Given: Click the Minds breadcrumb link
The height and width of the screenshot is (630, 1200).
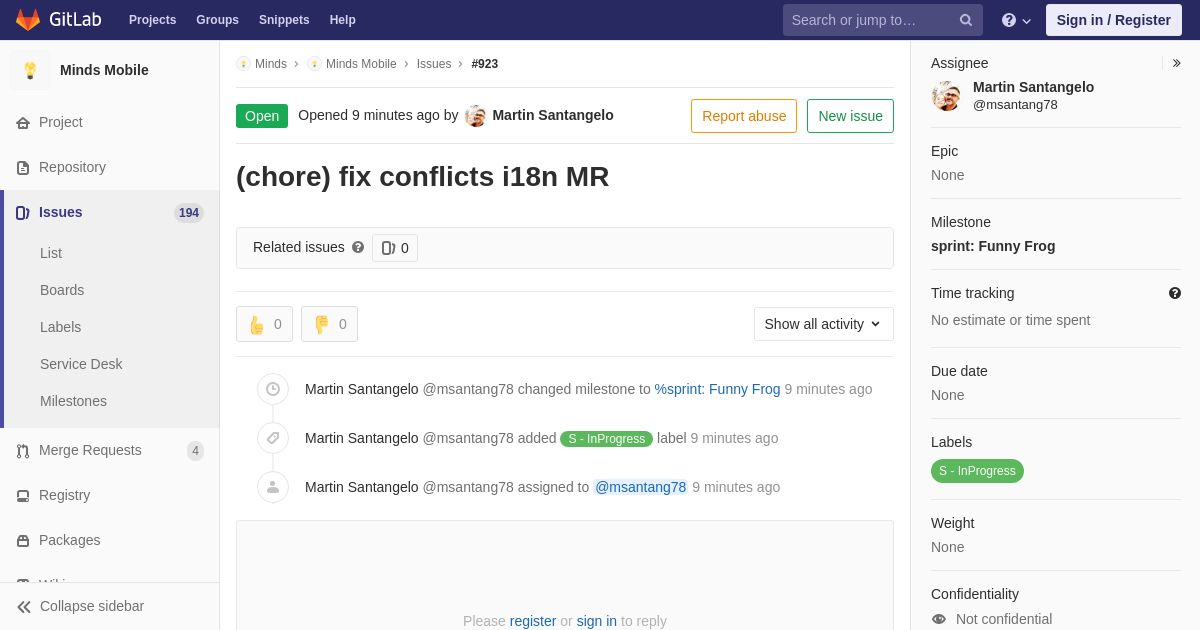Looking at the screenshot, I should point(271,64).
